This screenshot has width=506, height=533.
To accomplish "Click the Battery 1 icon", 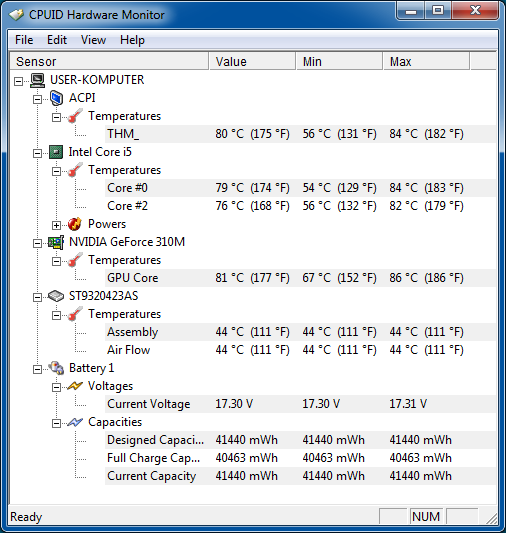I will pyautogui.click(x=56, y=368).
